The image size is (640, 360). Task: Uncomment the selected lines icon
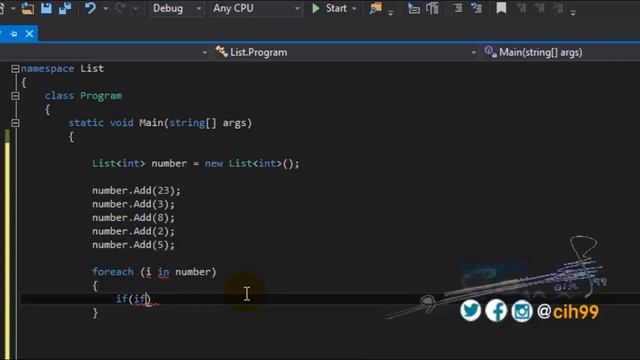[476, 8]
